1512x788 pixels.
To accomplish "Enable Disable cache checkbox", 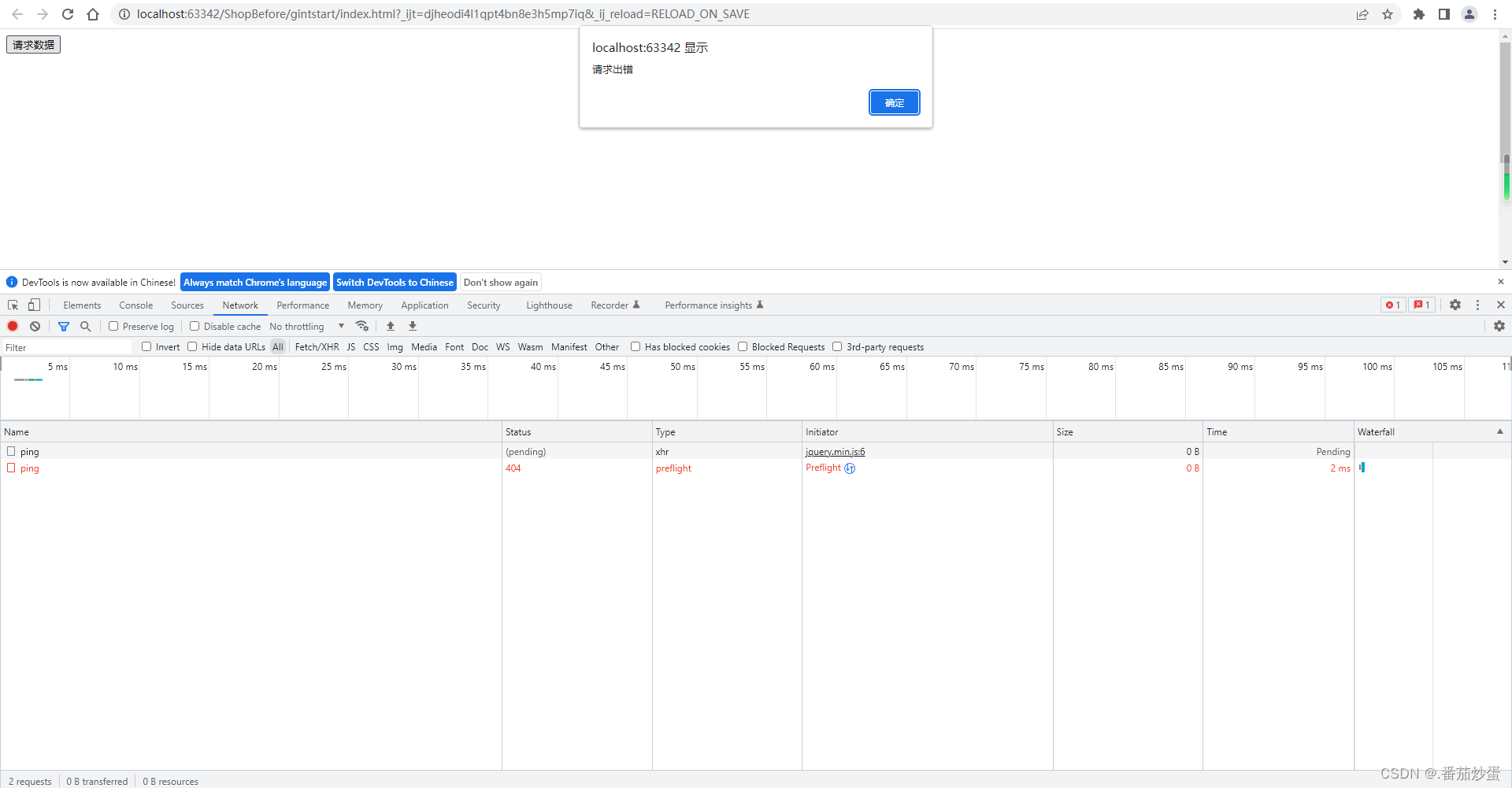I will pos(195,326).
